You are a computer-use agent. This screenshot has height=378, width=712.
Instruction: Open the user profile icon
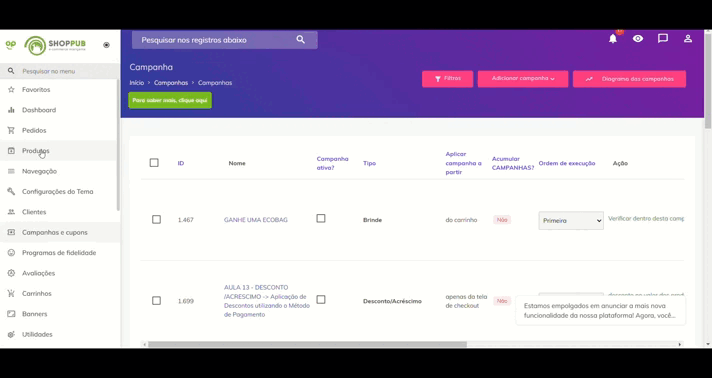(688, 39)
